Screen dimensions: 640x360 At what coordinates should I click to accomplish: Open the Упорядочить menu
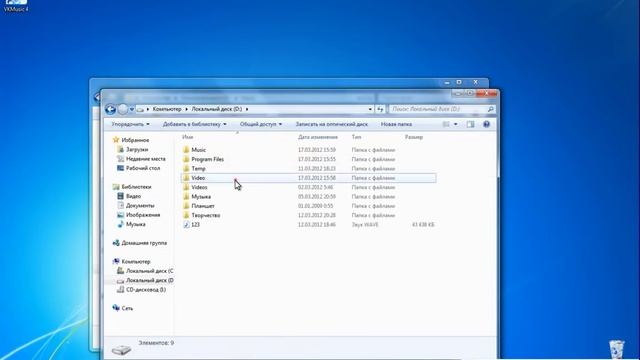[x=131, y=124]
